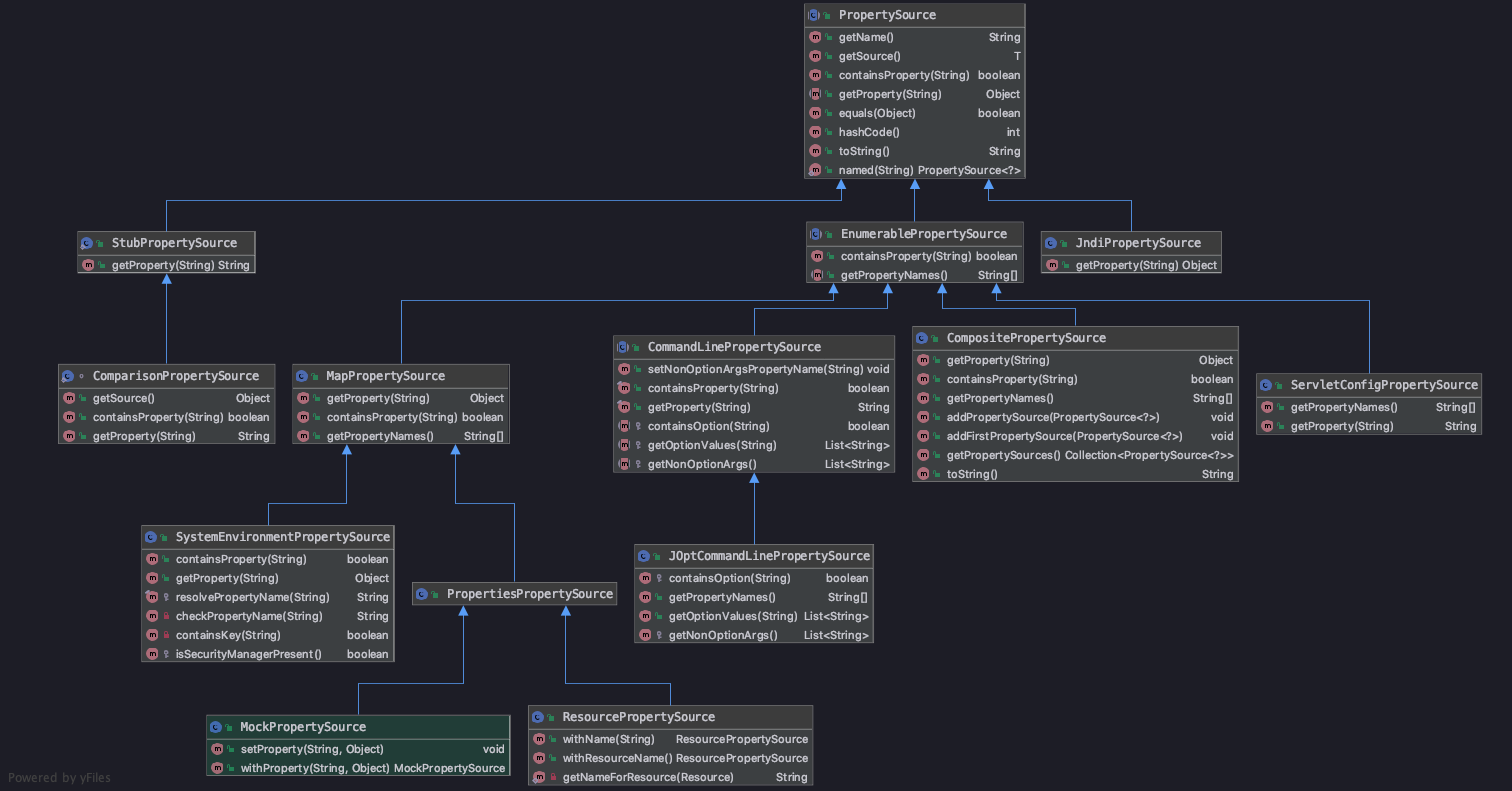
Task: Select the EnumerablePropertySource node header
Action: [x=915, y=234]
